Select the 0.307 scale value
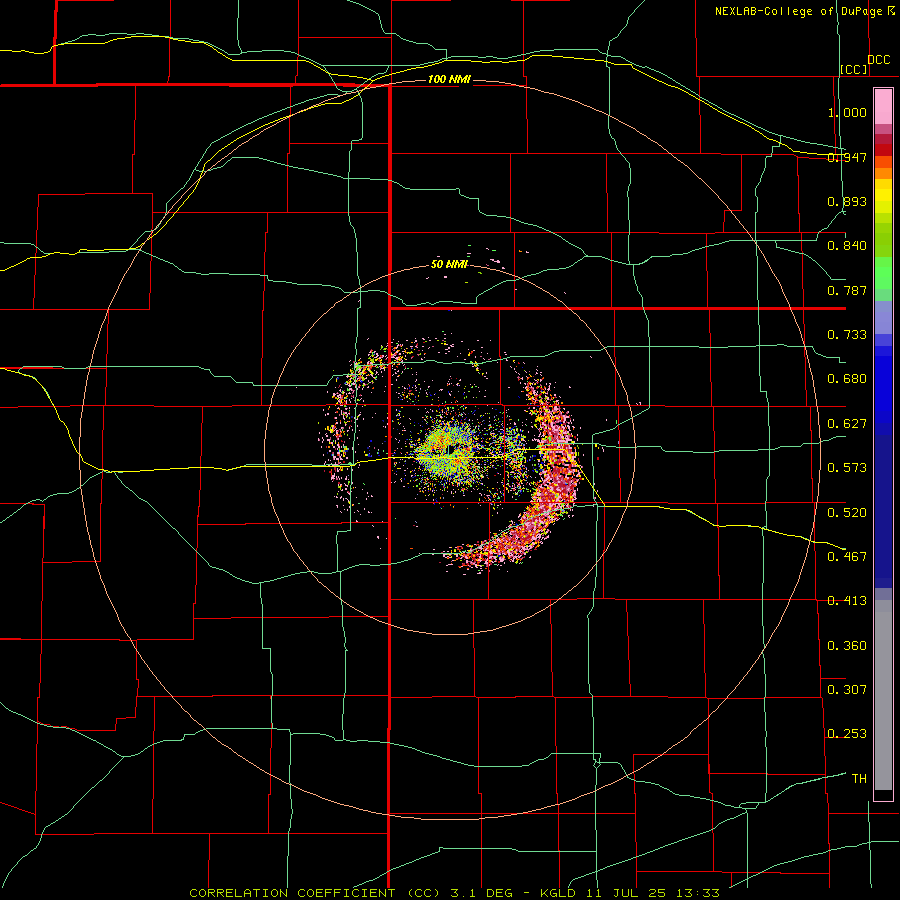Viewport: 900px width, 900px height. 847,689
